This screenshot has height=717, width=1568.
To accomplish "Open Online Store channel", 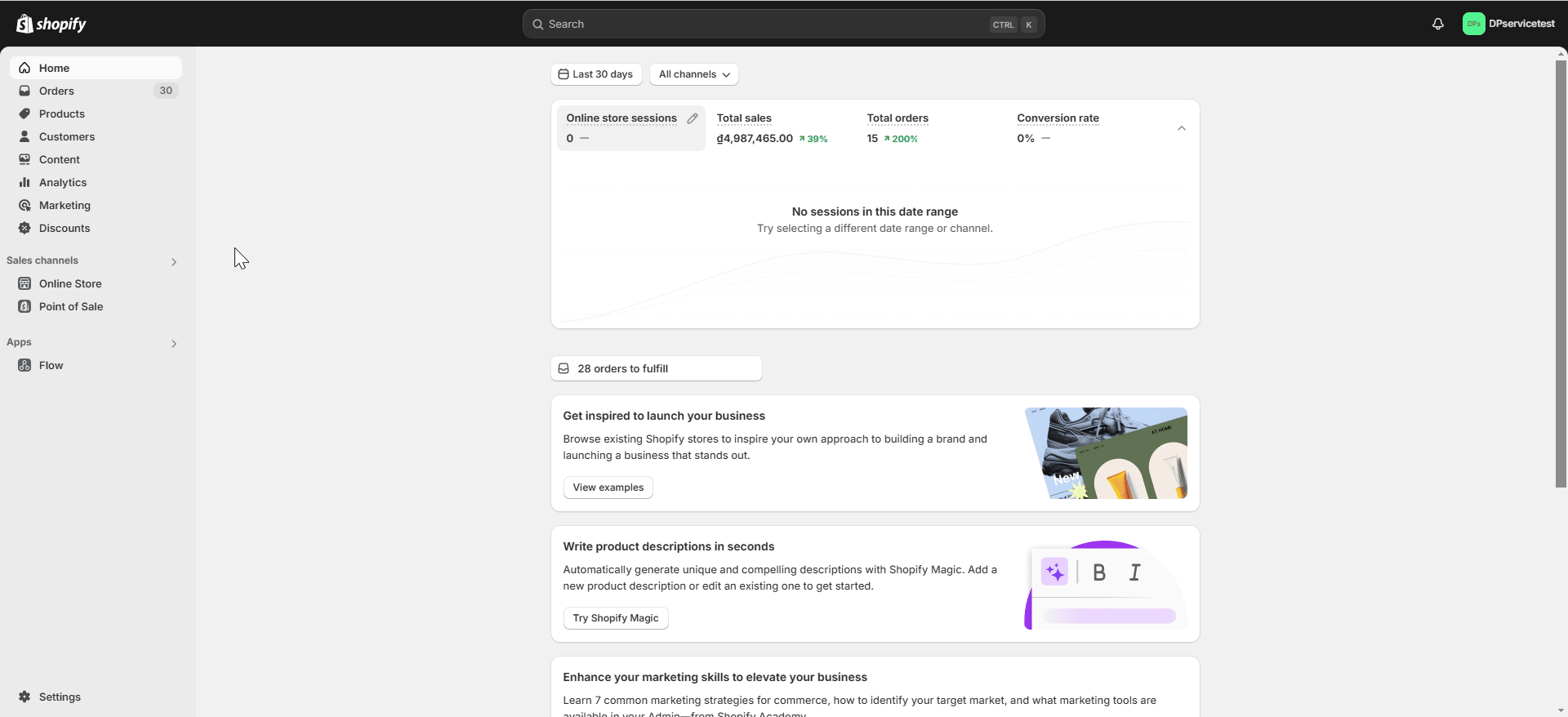I will pyautogui.click(x=96, y=283).
